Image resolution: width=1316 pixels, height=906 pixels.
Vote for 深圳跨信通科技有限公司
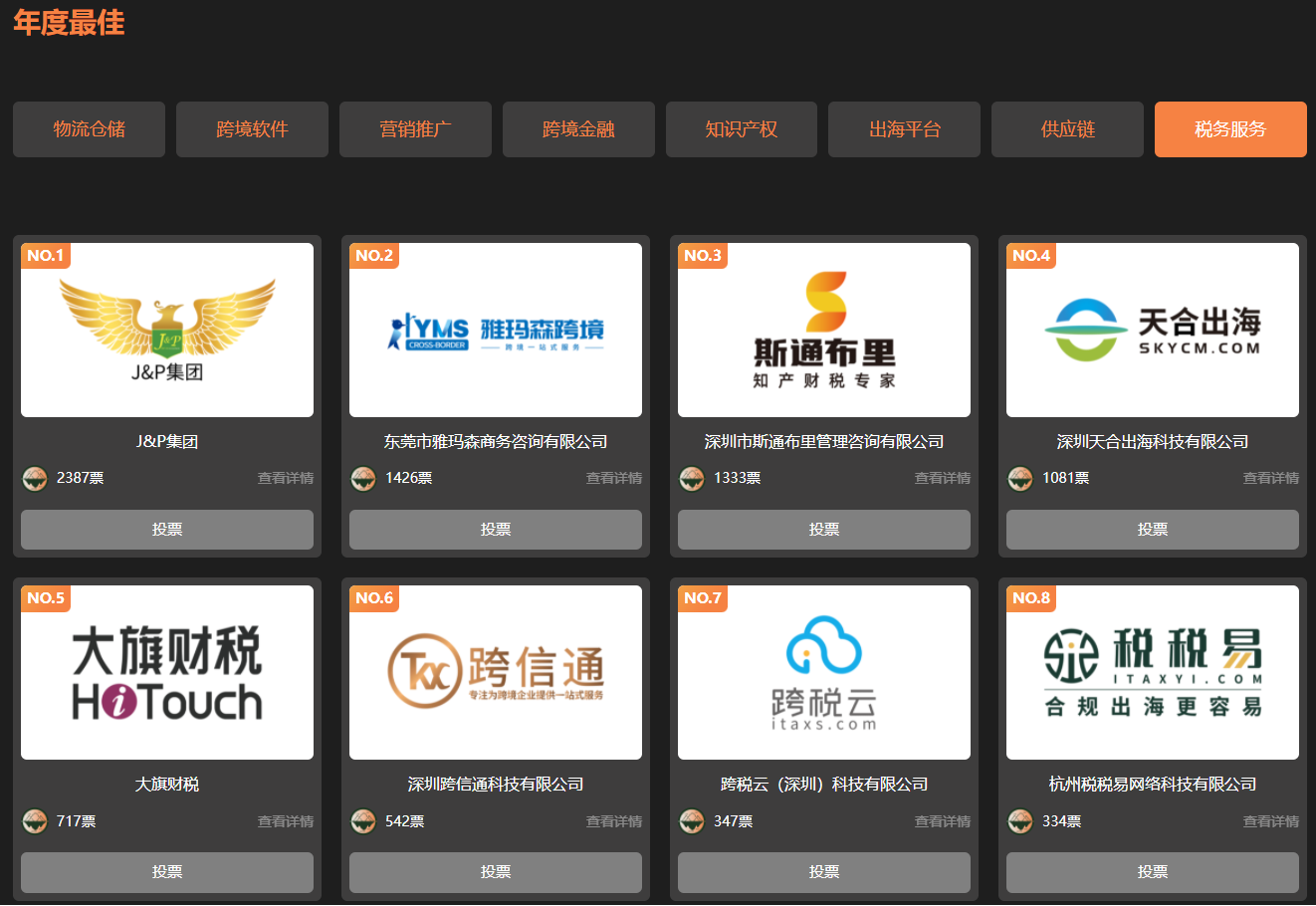496,872
